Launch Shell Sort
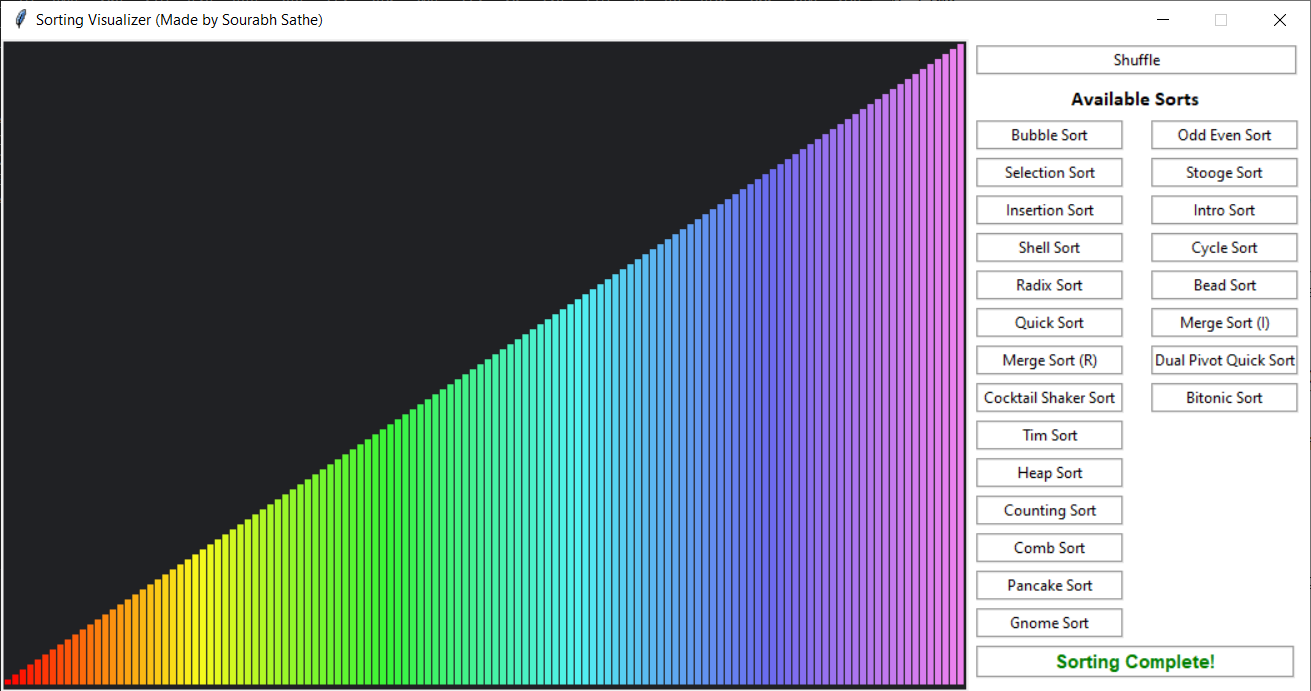Viewport: 1311px width, 691px height. pos(1049,247)
